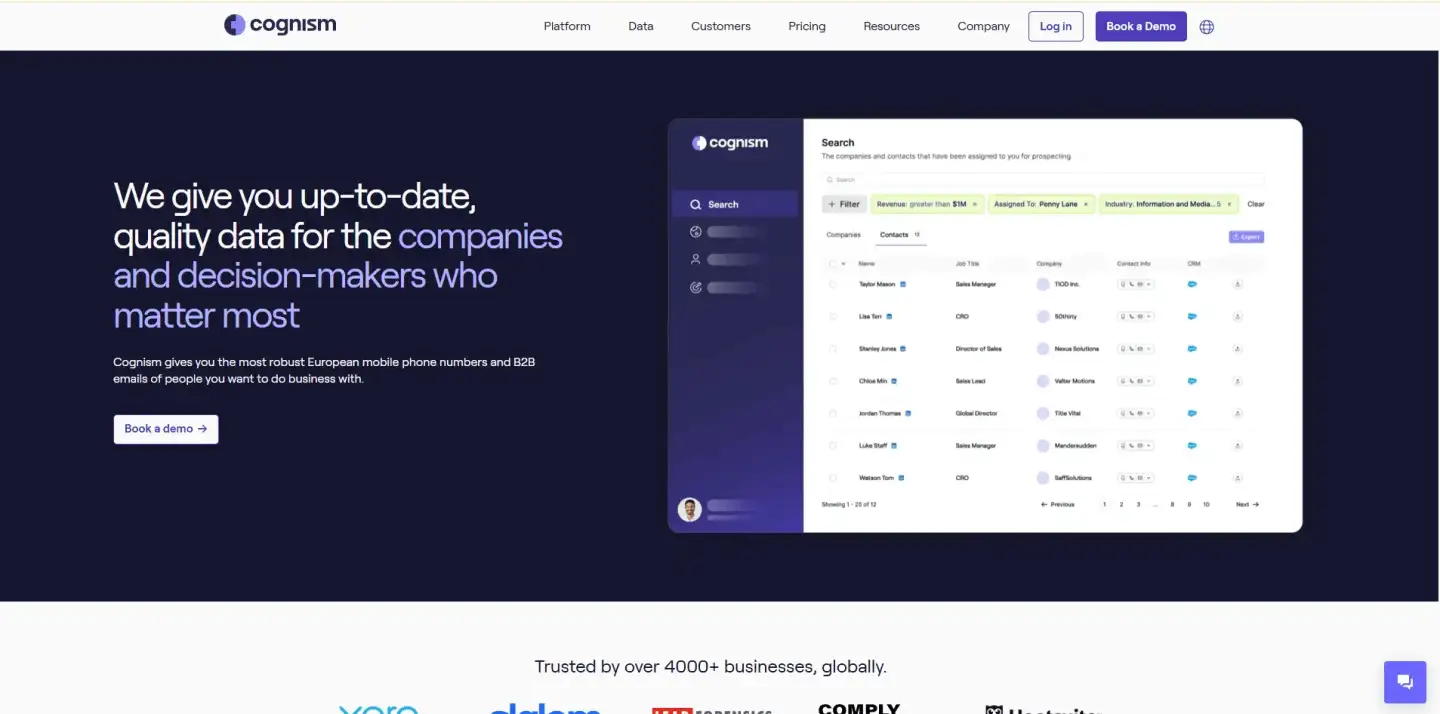Click the download icon in Chloe Min's row

click(1238, 381)
